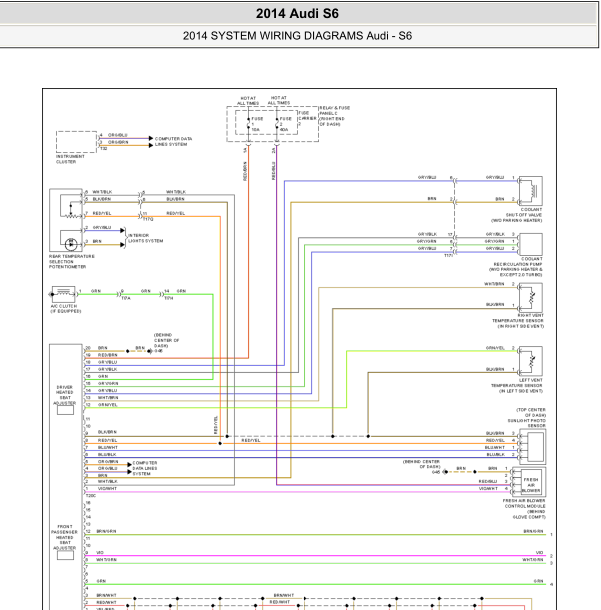Screen dimensions: 601x610
Task: Click pin 8 WHT/GRN label on passenger connector
Action: click(106, 559)
